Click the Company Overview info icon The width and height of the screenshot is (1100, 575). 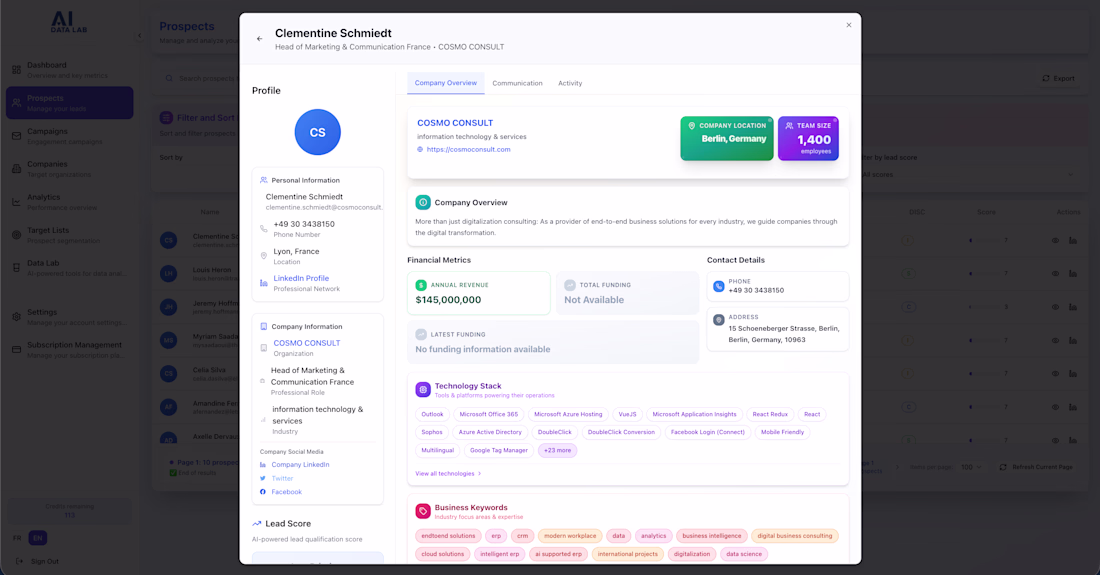coord(423,203)
